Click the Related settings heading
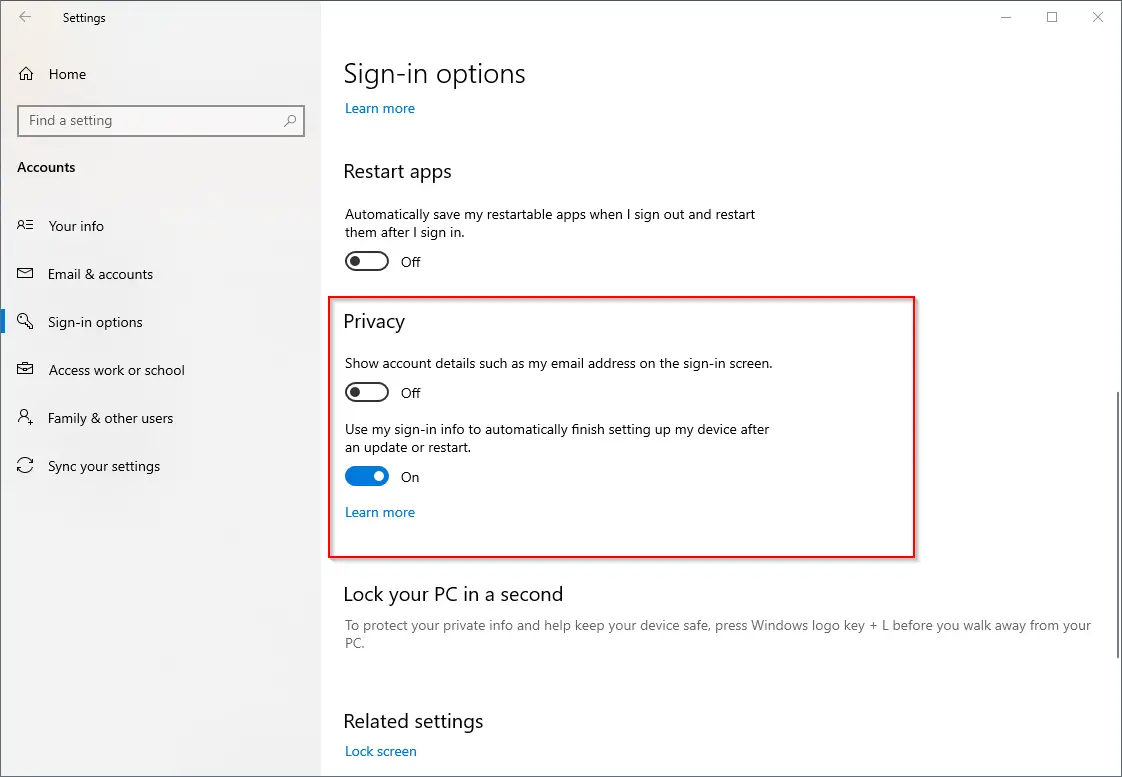Screen dimensions: 1122x777 [x=414, y=721]
